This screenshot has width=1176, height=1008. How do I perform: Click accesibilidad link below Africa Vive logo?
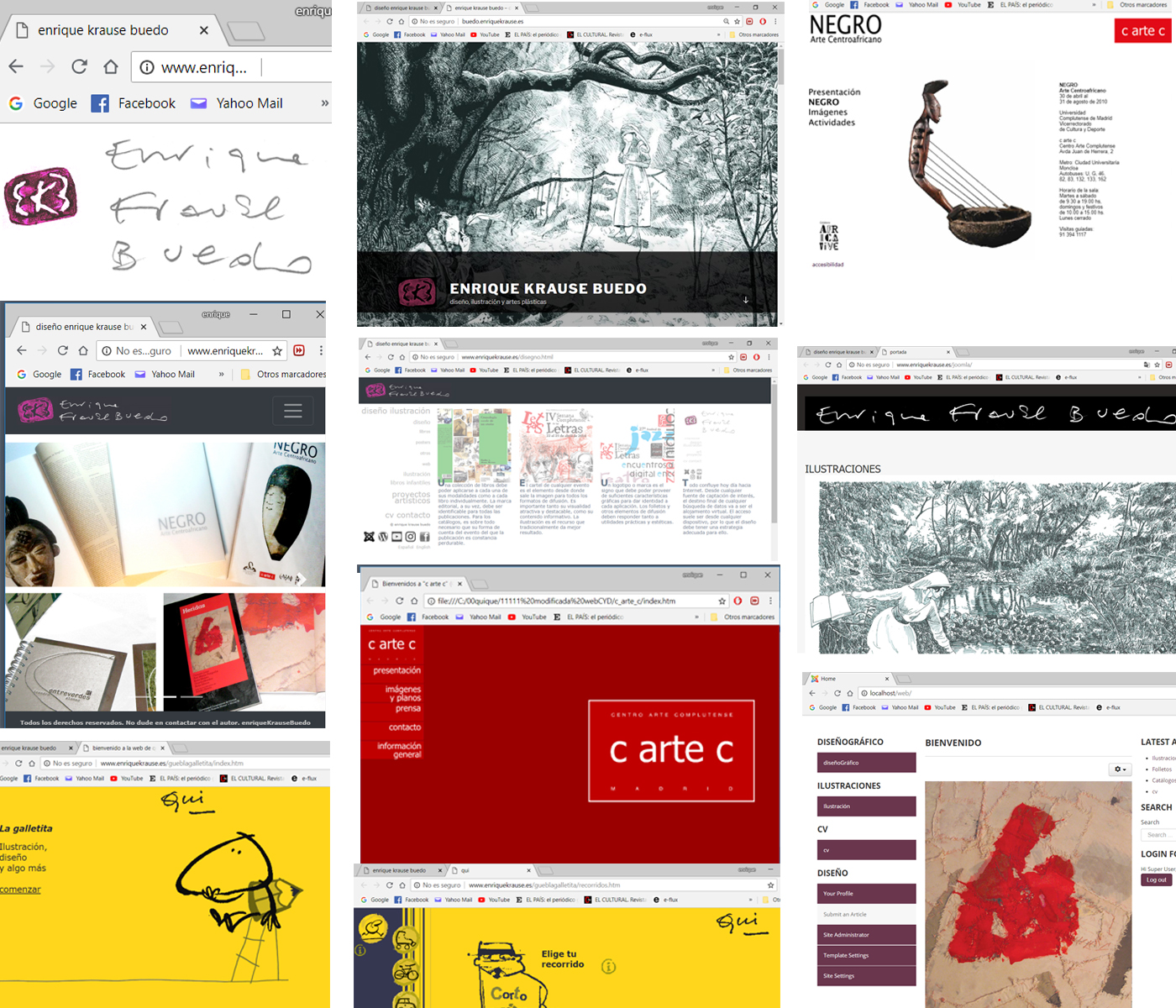tap(827, 265)
